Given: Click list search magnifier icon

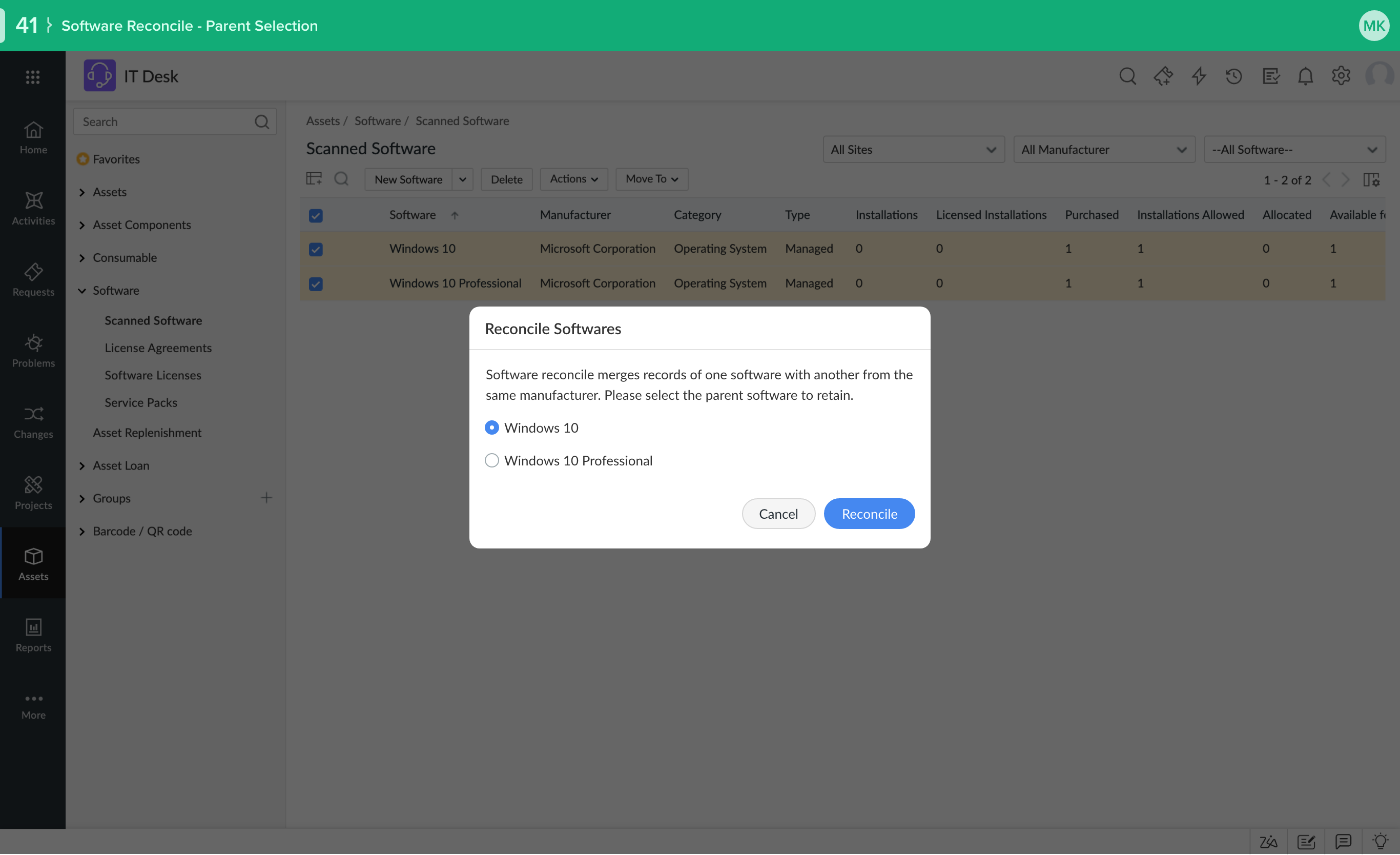Looking at the screenshot, I should point(341,179).
